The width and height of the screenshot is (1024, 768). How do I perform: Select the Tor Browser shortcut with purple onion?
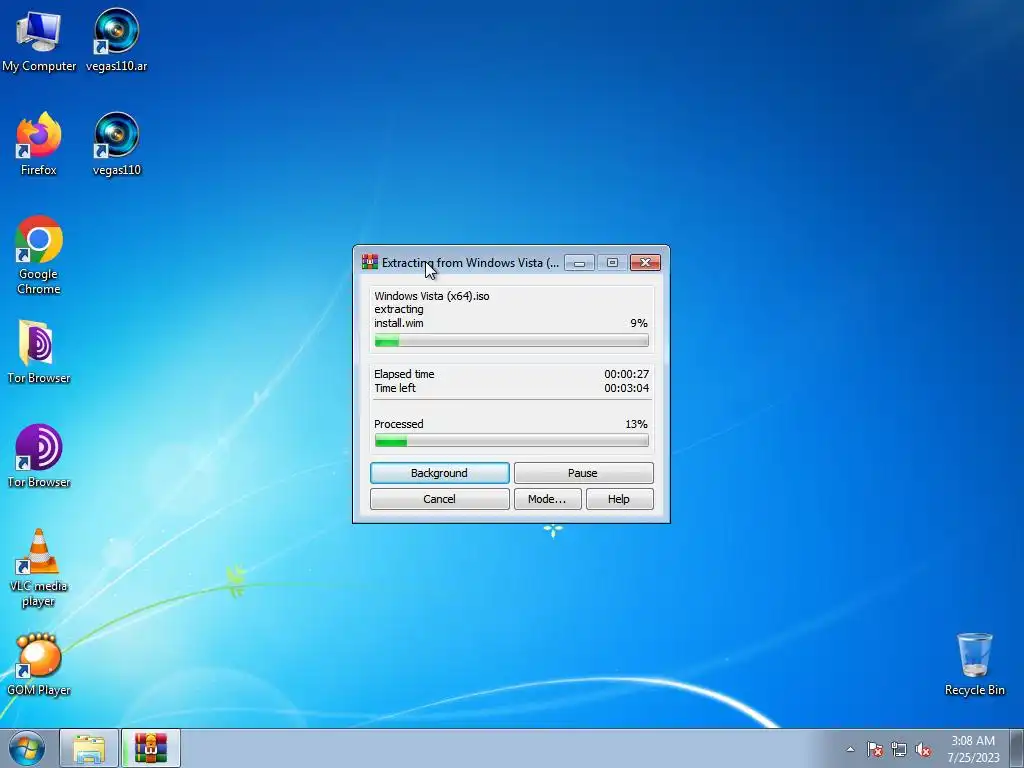click(39, 456)
